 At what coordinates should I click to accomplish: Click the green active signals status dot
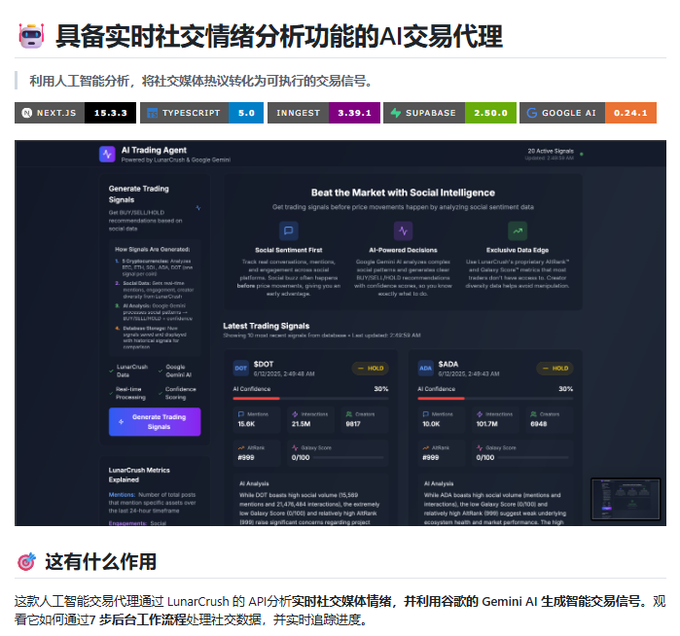[x=582, y=154]
